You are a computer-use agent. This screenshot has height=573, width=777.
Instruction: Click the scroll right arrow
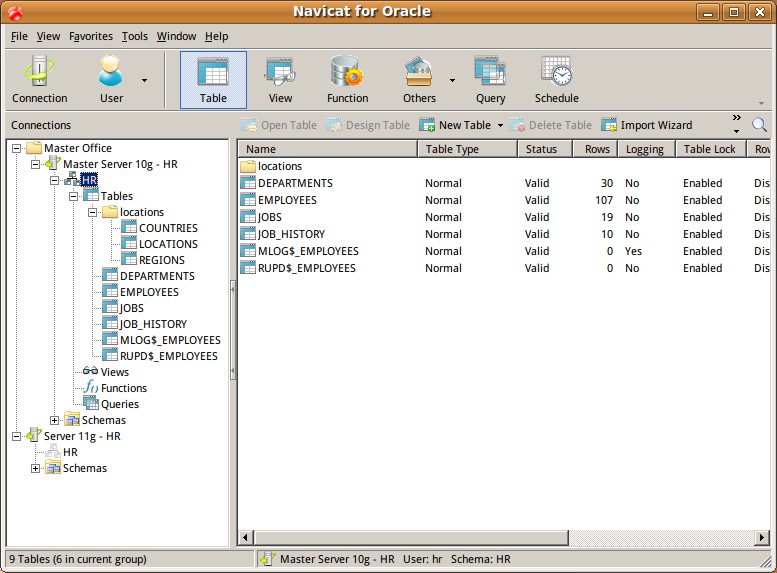coord(762,537)
